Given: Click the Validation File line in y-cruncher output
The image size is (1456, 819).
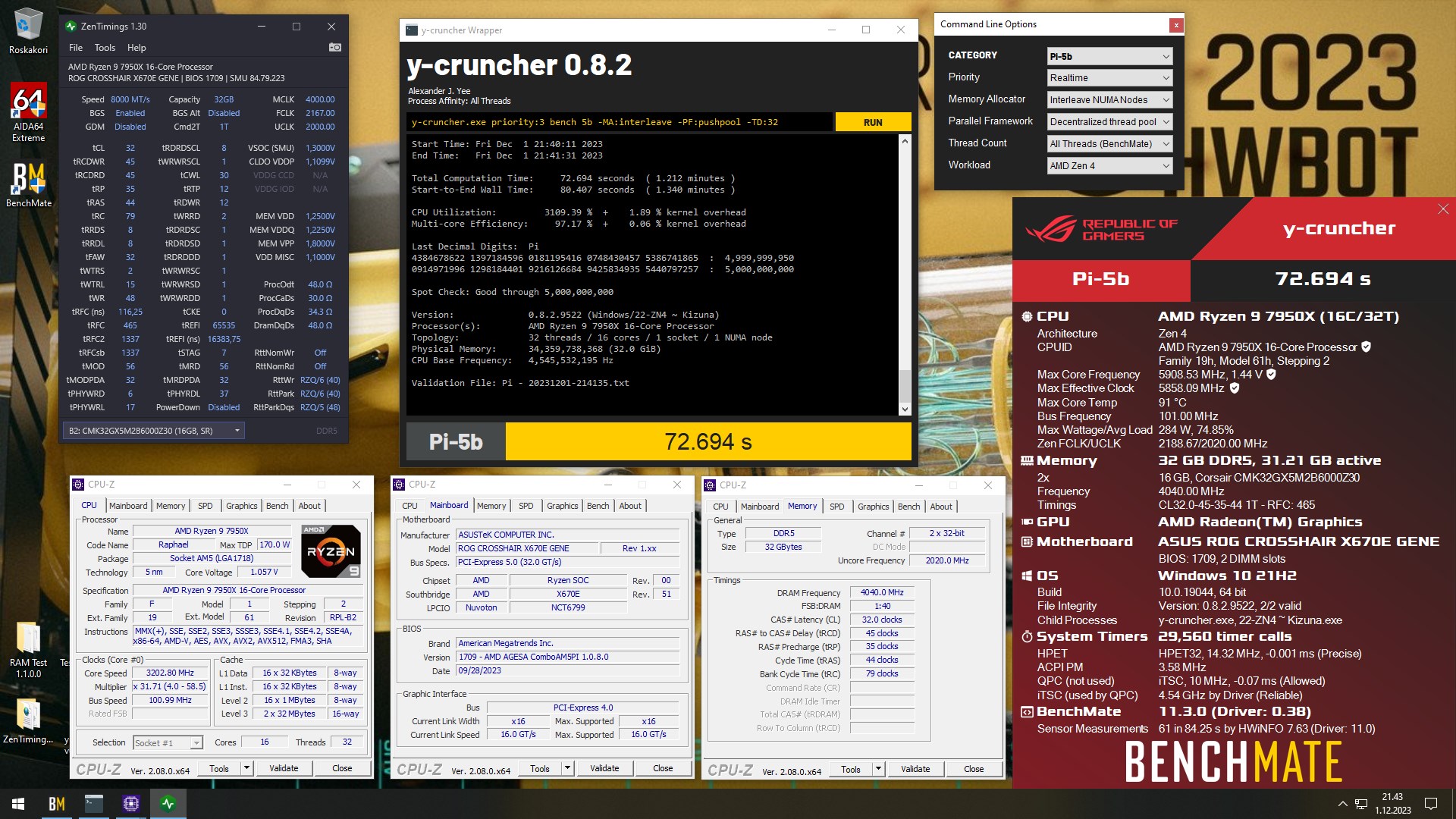Looking at the screenshot, I should pos(520,383).
